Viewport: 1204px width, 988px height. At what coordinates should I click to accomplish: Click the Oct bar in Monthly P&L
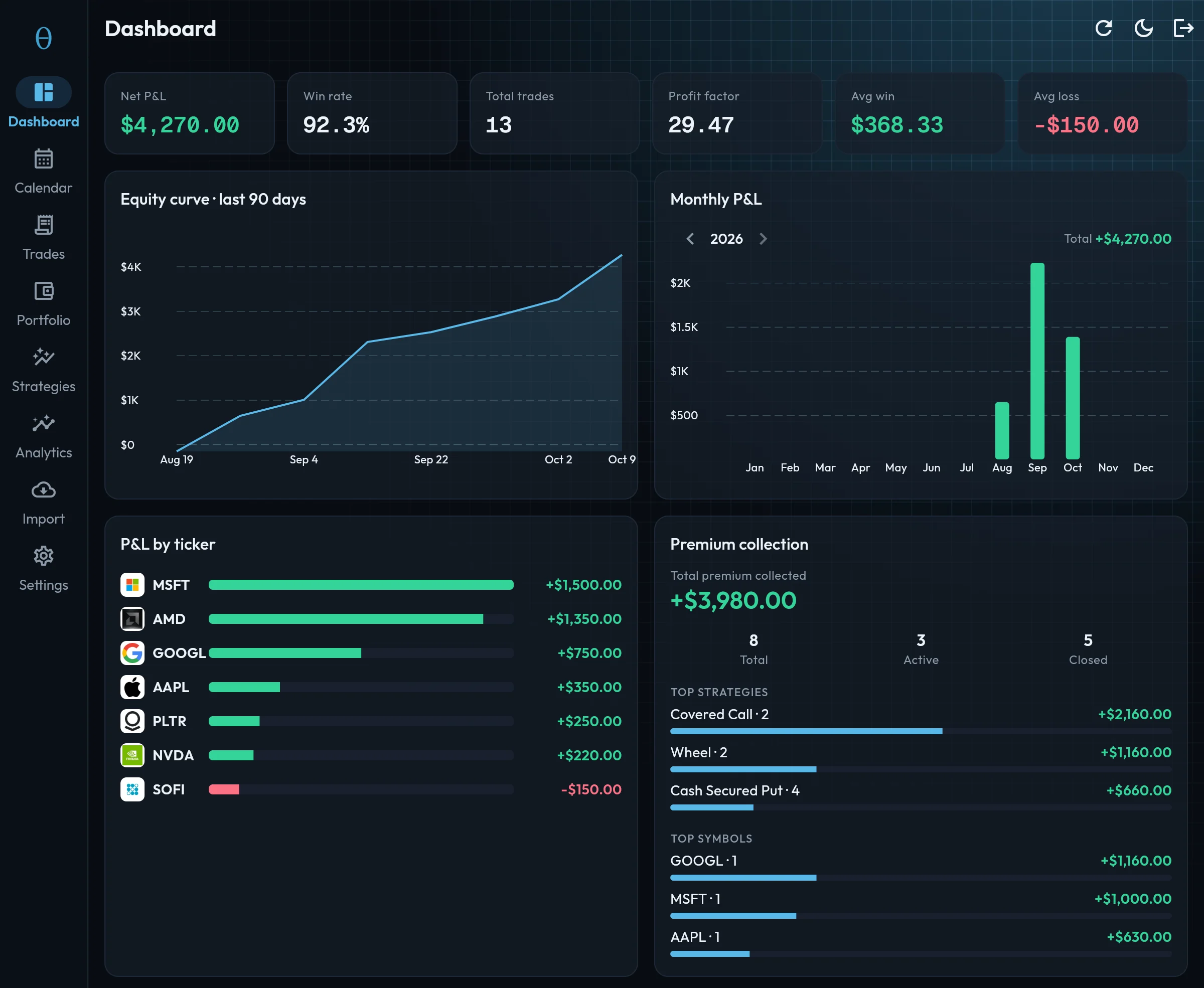click(1073, 398)
